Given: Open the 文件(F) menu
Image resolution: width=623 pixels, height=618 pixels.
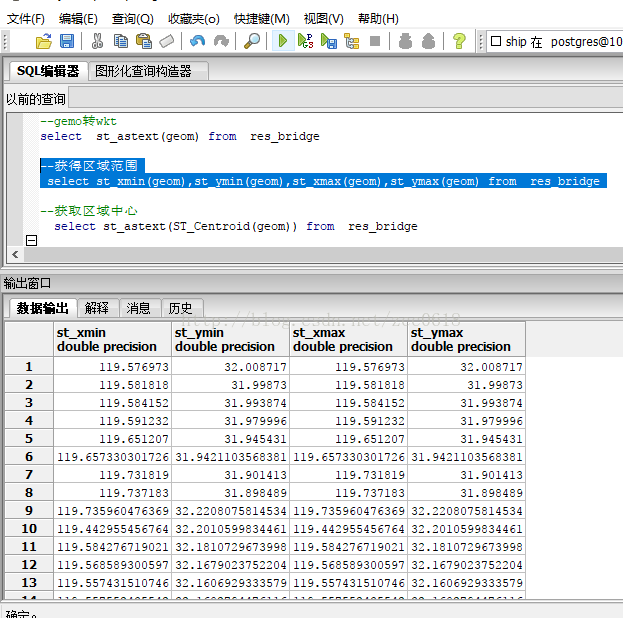Looking at the screenshot, I should pos(26,19).
